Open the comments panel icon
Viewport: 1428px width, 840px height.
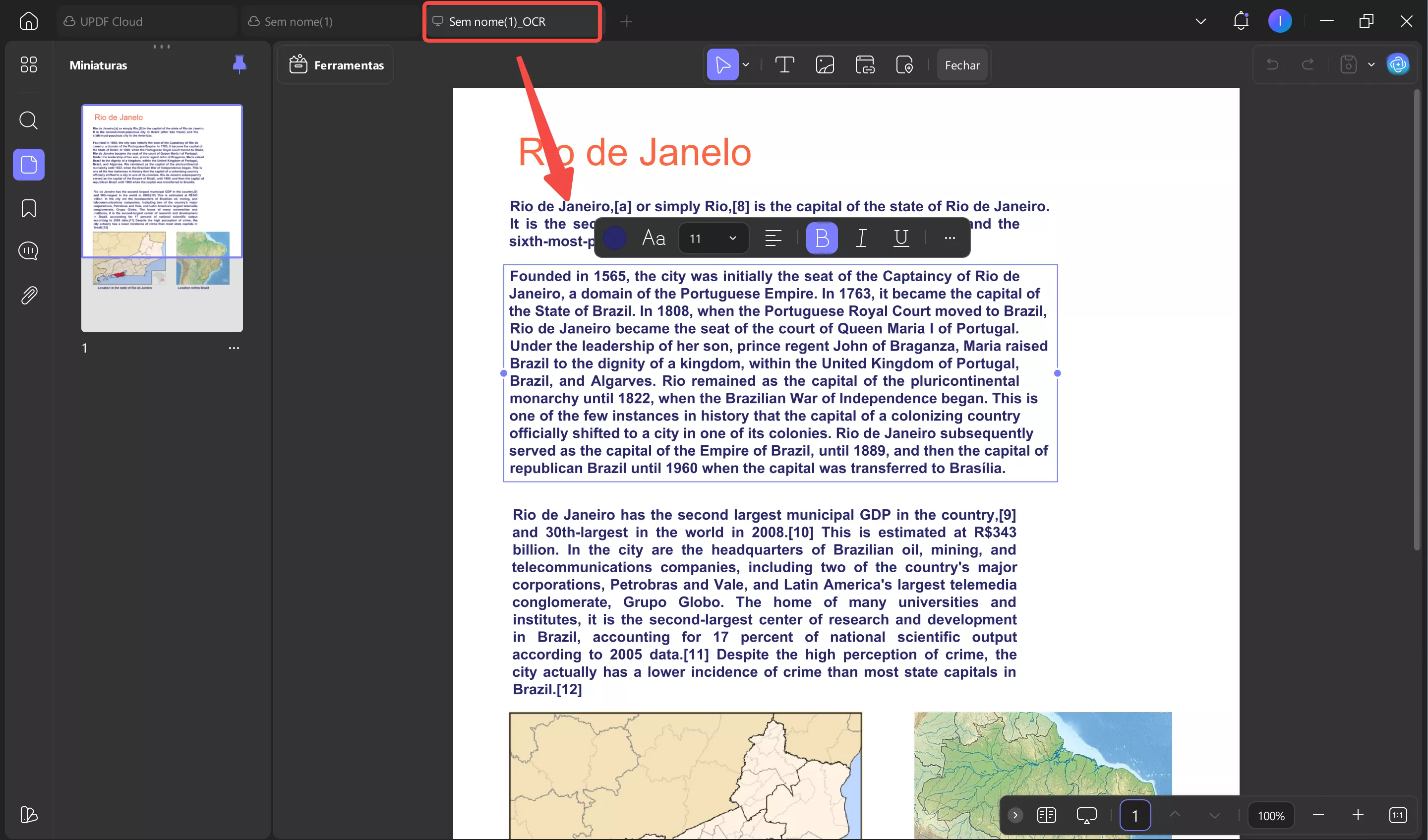point(28,251)
